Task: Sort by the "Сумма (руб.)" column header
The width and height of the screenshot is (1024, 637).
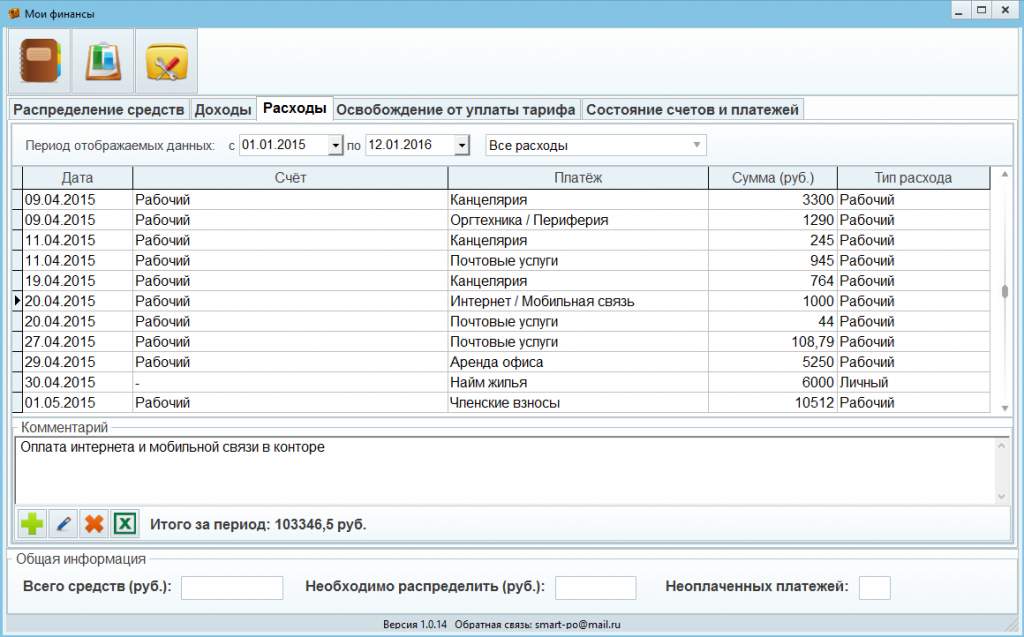Action: (772, 178)
